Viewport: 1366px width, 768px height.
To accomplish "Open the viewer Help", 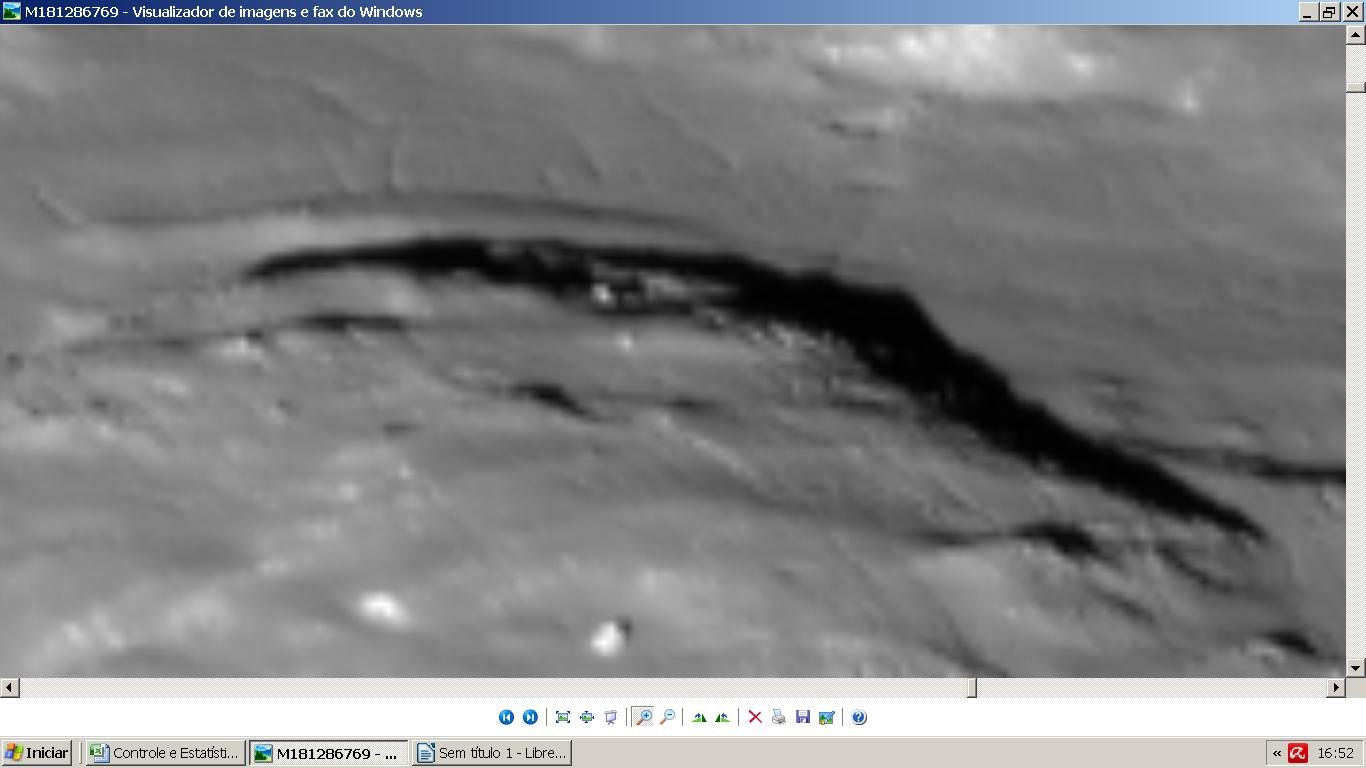I will coord(859,717).
